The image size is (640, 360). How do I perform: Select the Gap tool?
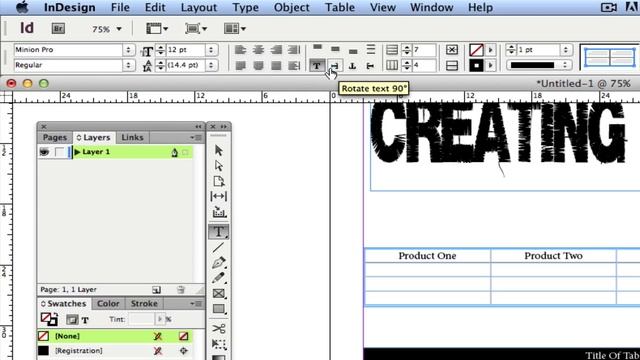pos(218,196)
